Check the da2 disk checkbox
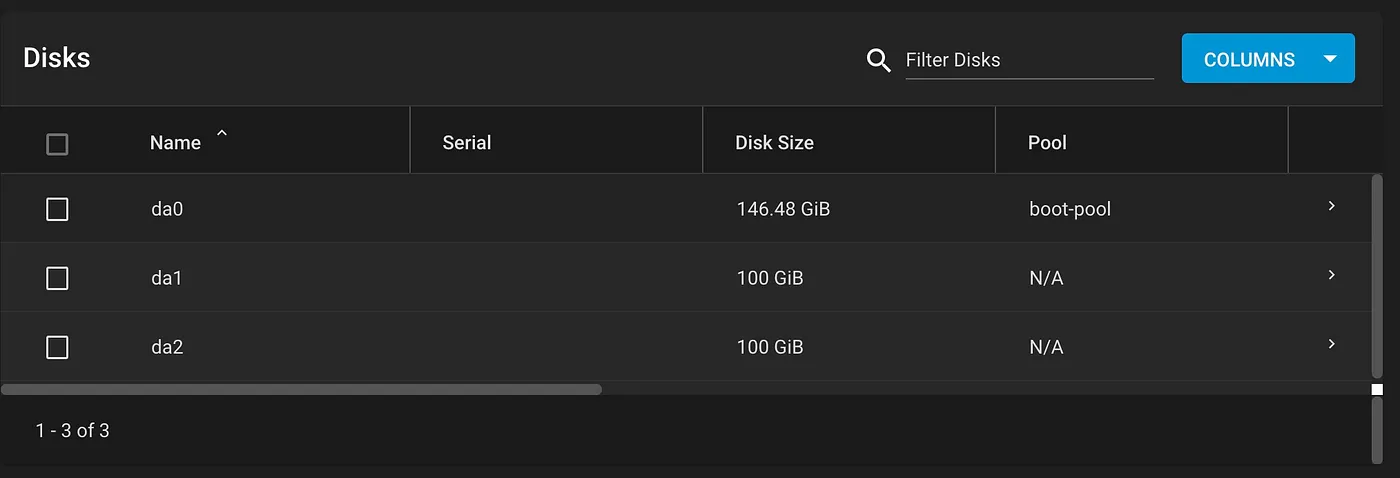Image resolution: width=1400 pixels, height=478 pixels. [x=57, y=347]
